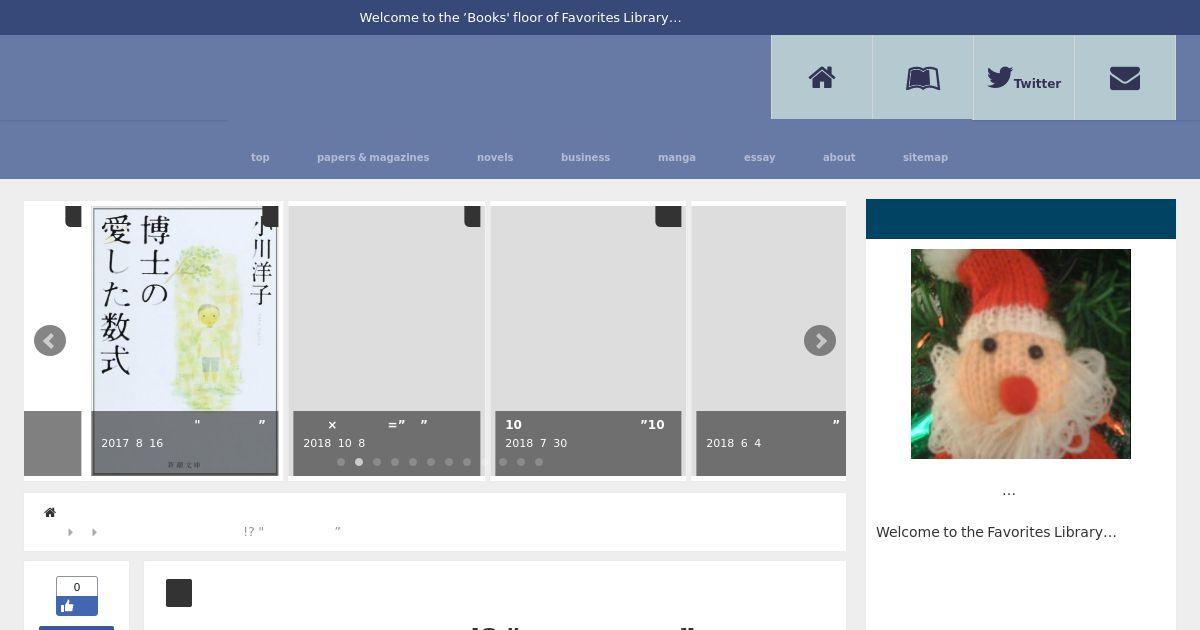
Task: Open the 'novels' navigation item
Action: click(x=495, y=157)
